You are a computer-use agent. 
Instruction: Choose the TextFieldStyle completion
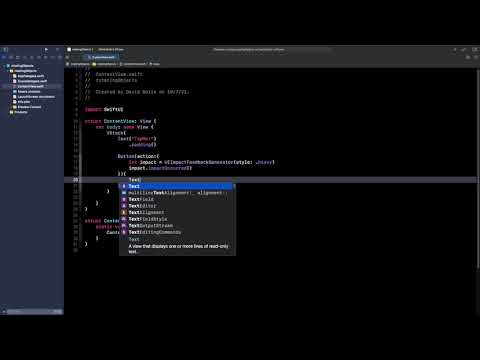(x=176, y=219)
